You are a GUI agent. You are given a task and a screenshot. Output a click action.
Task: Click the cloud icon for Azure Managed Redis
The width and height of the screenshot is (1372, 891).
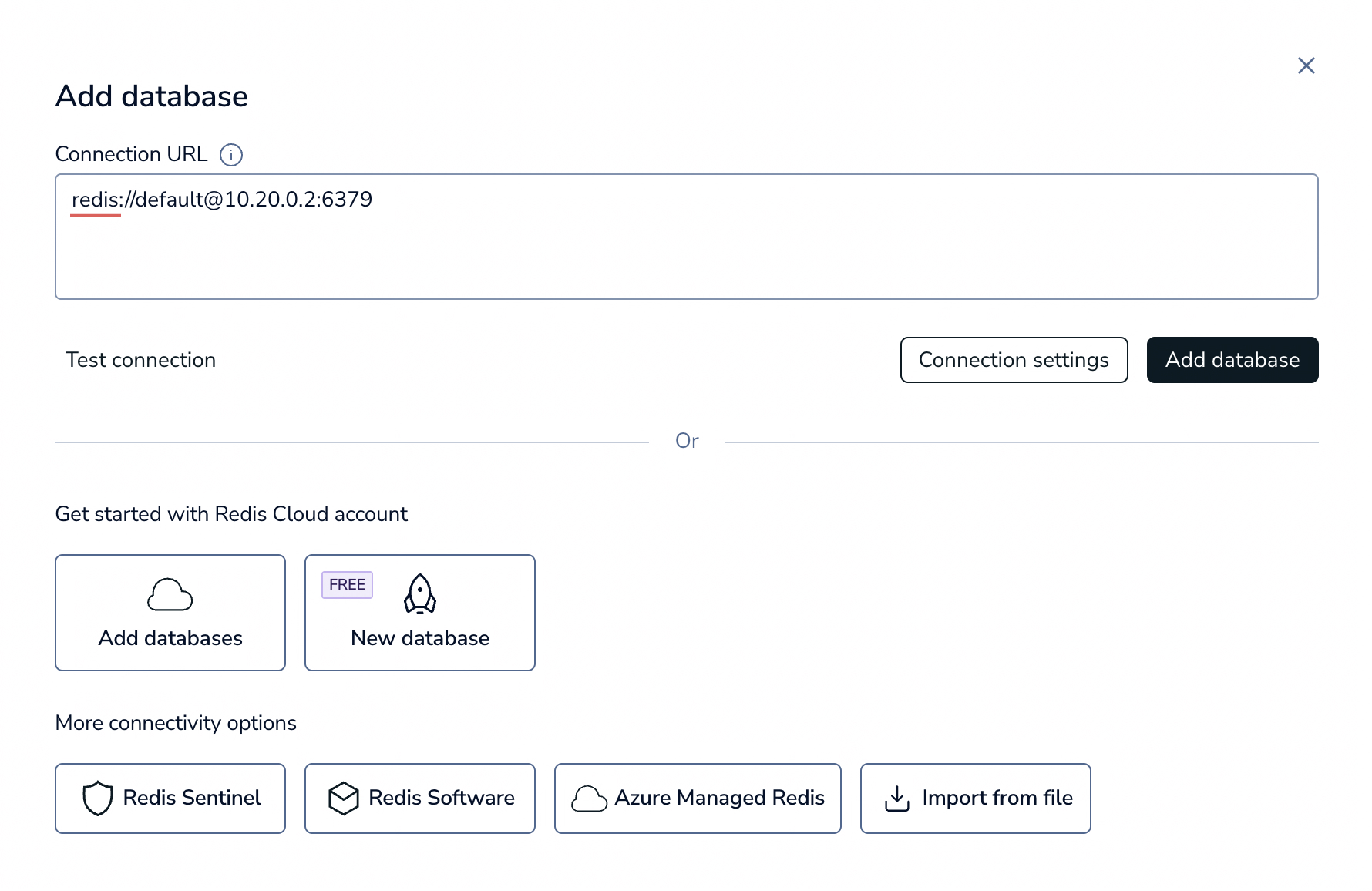(x=589, y=799)
